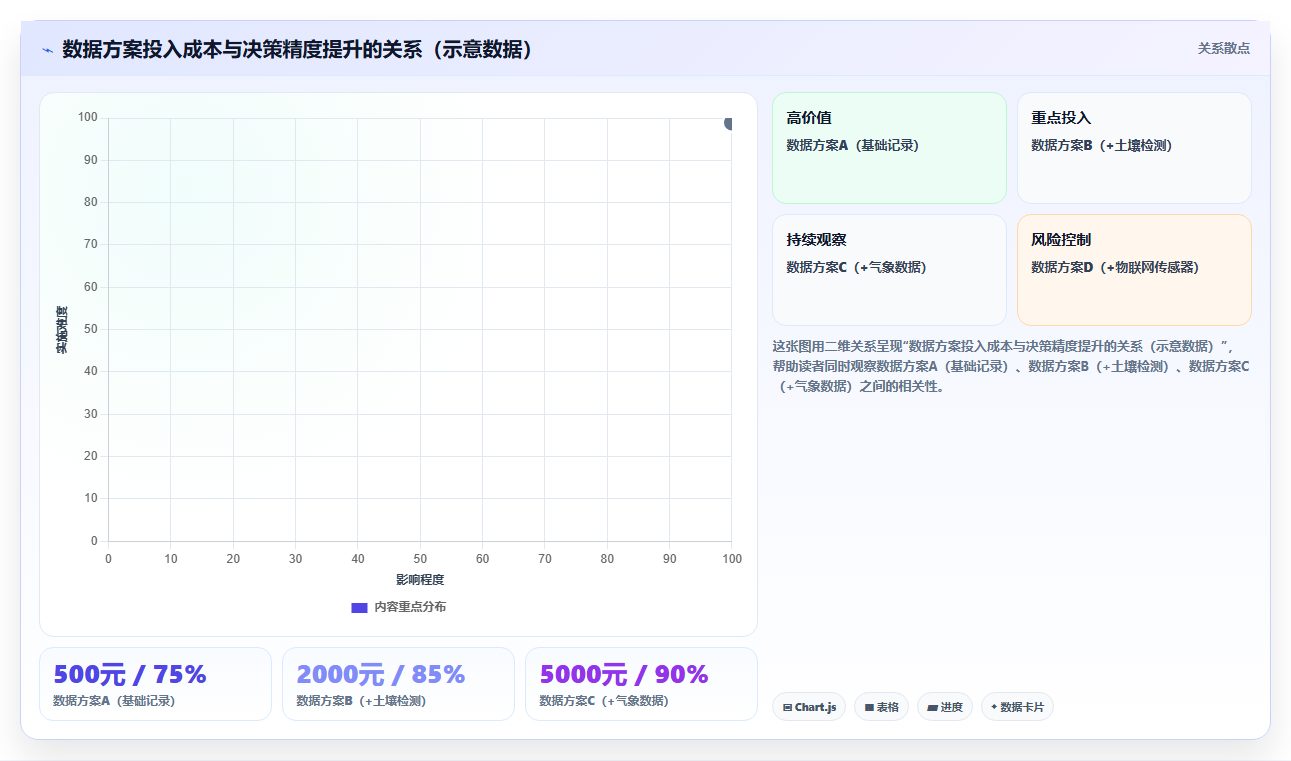Screen dimensions: 1291x761
Task: Click the description paragraph starting '这张图用二维关系'
Action: [x=1011, y=366]
